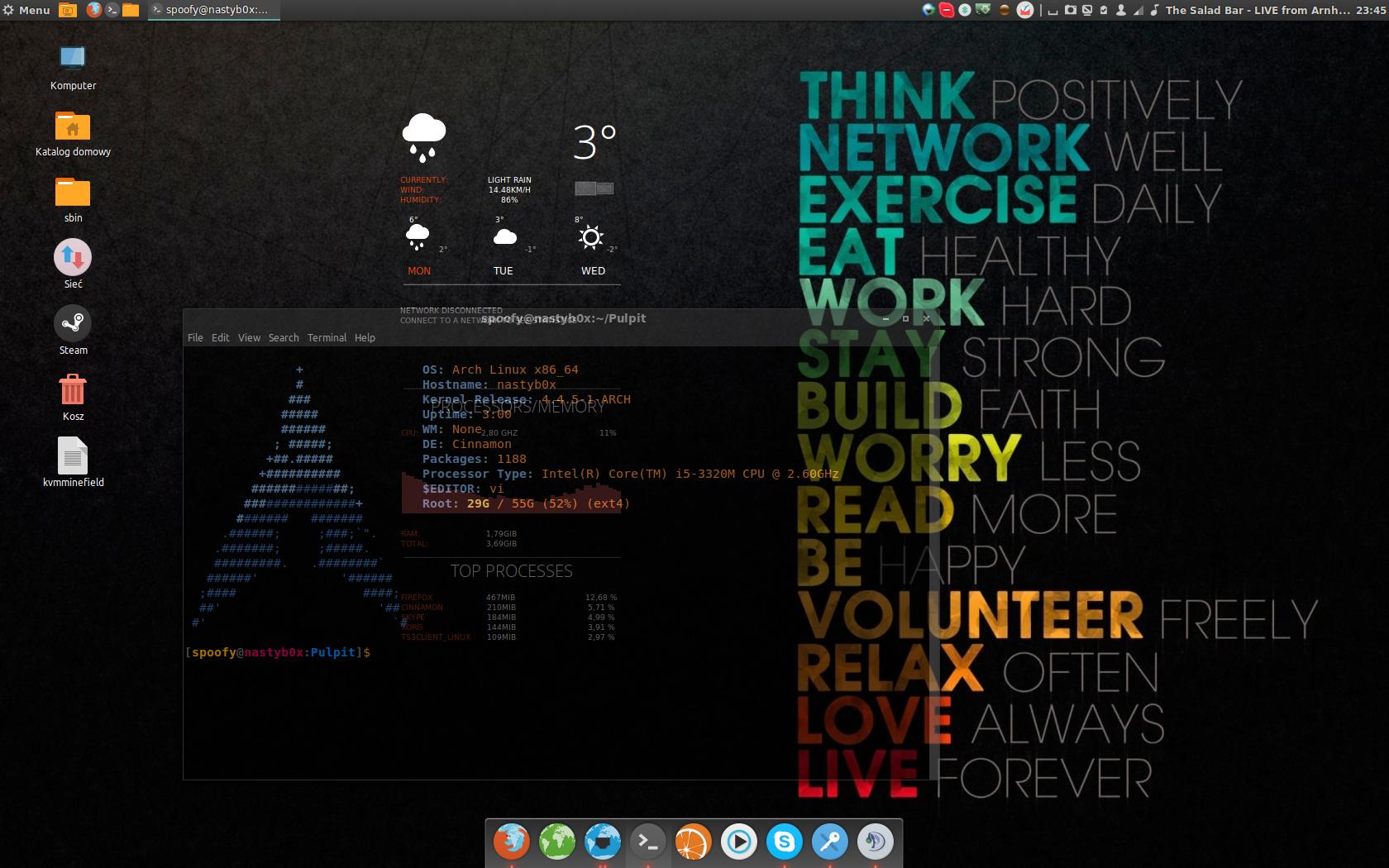The width and height of the screenshot is (1389, 868).
Task: Click the round checkmark tray icon
Action: click(1024, 10)
